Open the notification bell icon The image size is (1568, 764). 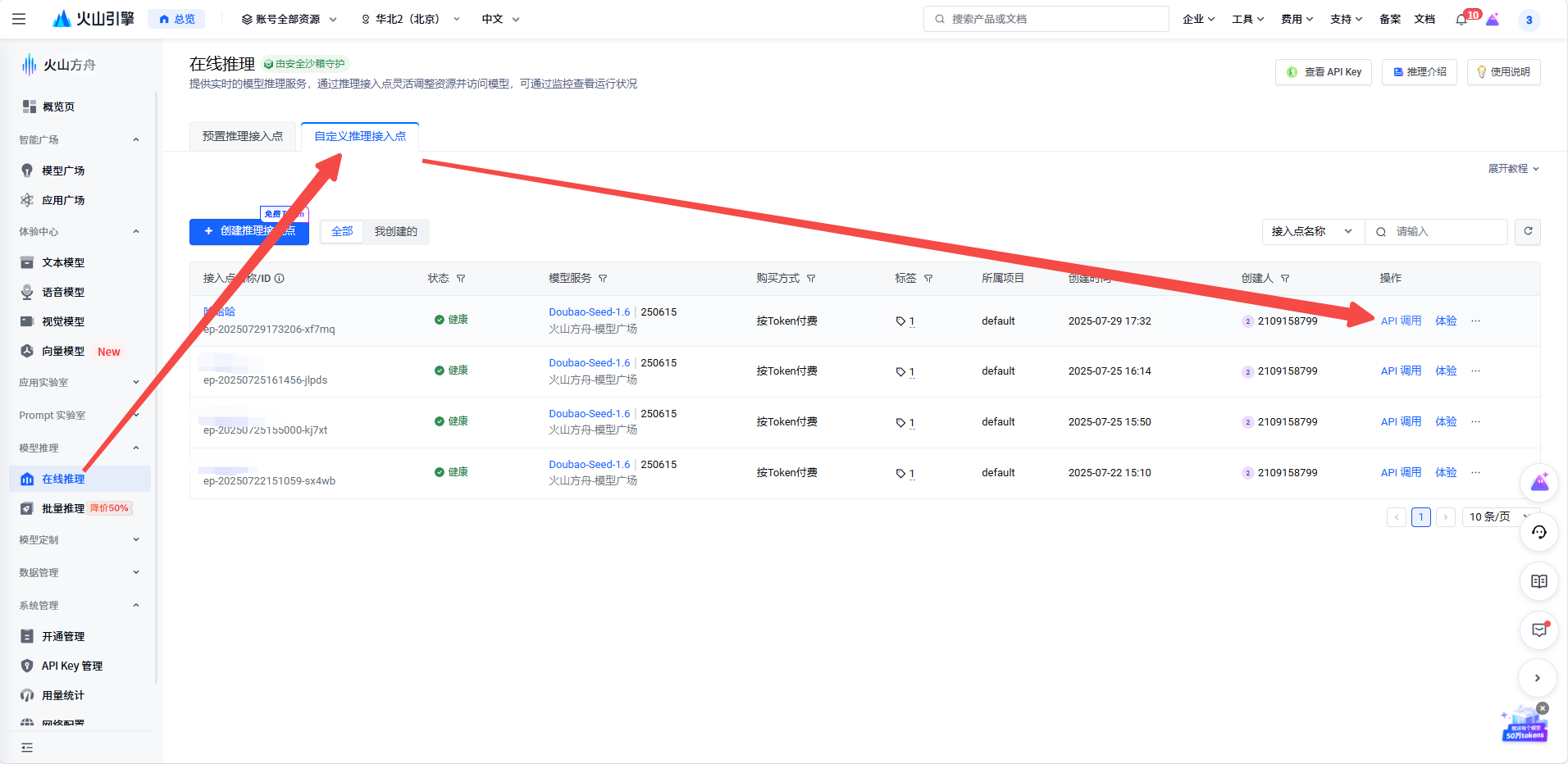point(1461,20)
